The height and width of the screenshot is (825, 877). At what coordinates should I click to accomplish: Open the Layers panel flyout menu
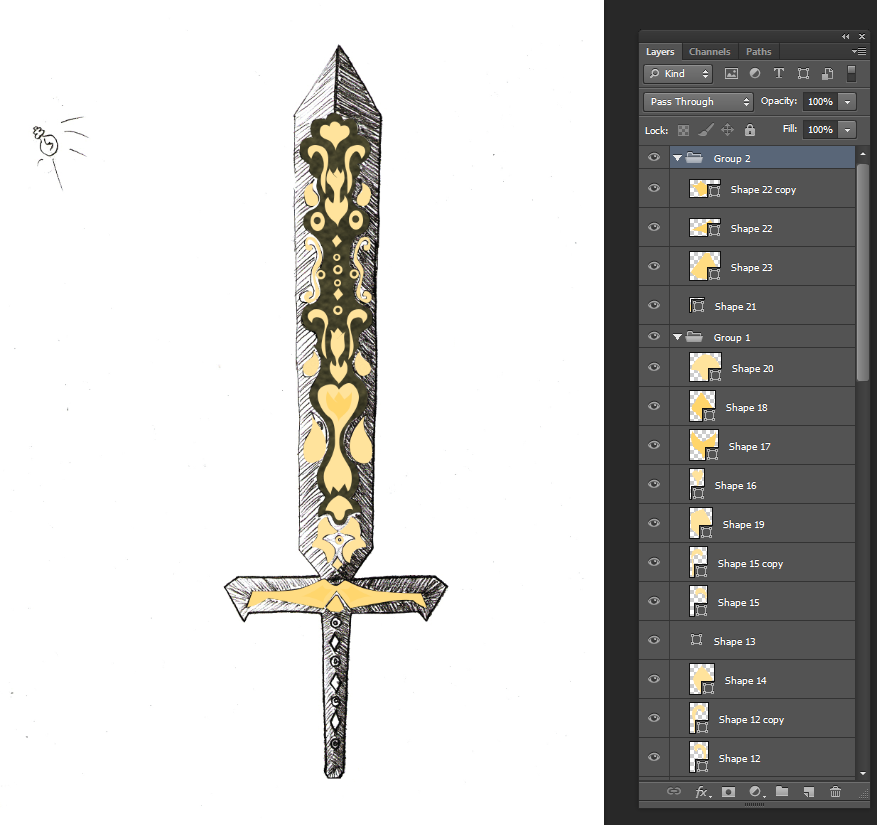click(x=859, y=51)
